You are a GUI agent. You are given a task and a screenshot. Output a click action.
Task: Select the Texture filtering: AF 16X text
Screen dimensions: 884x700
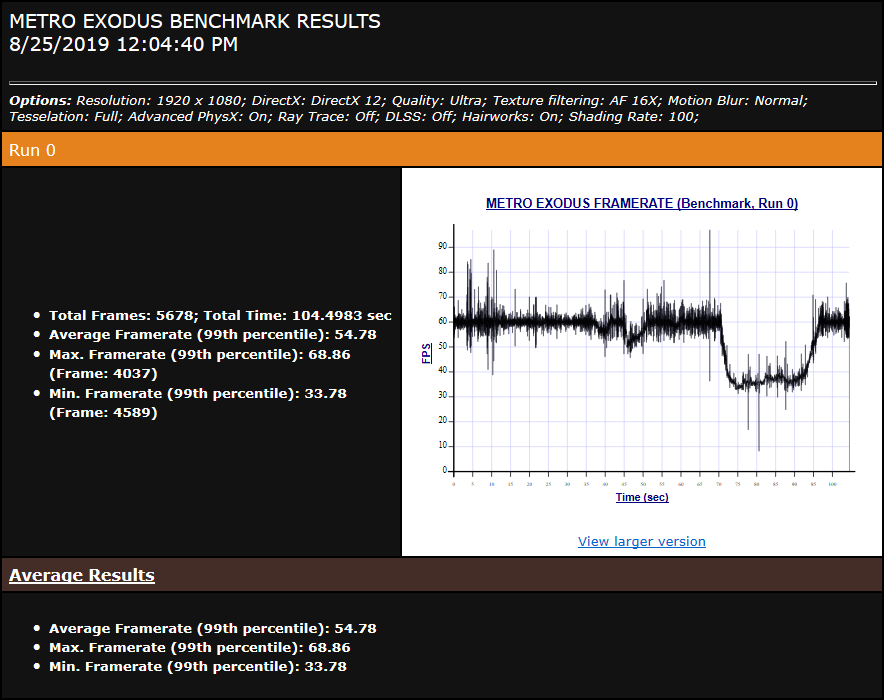coord(577,101)
